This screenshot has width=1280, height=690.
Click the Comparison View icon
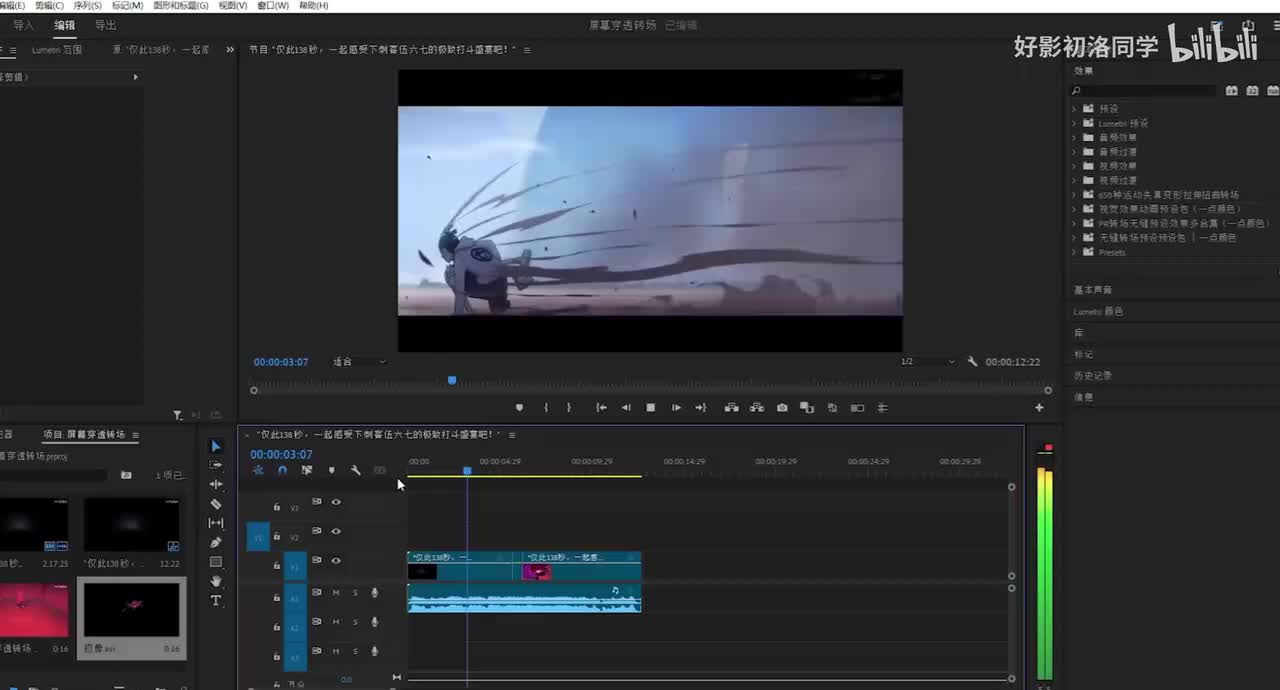(807, 408)
